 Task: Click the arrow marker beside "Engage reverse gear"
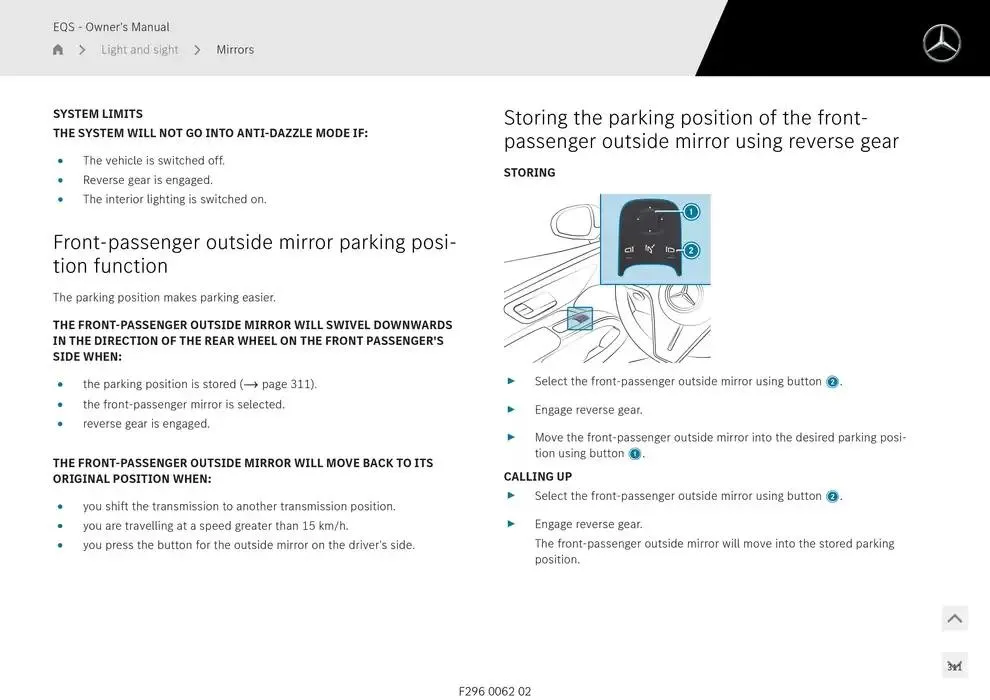[x=512, y=409]
